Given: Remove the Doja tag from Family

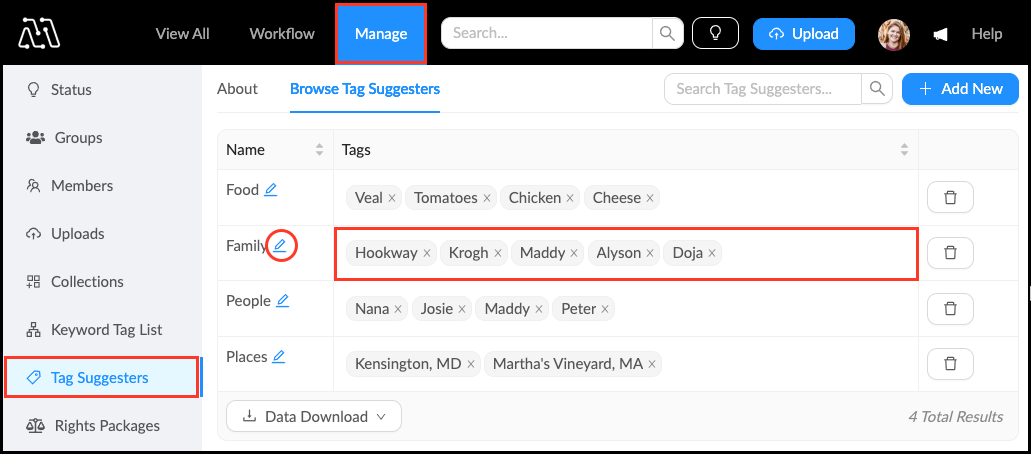Looking at the screenshot, I should pos(712,253).
